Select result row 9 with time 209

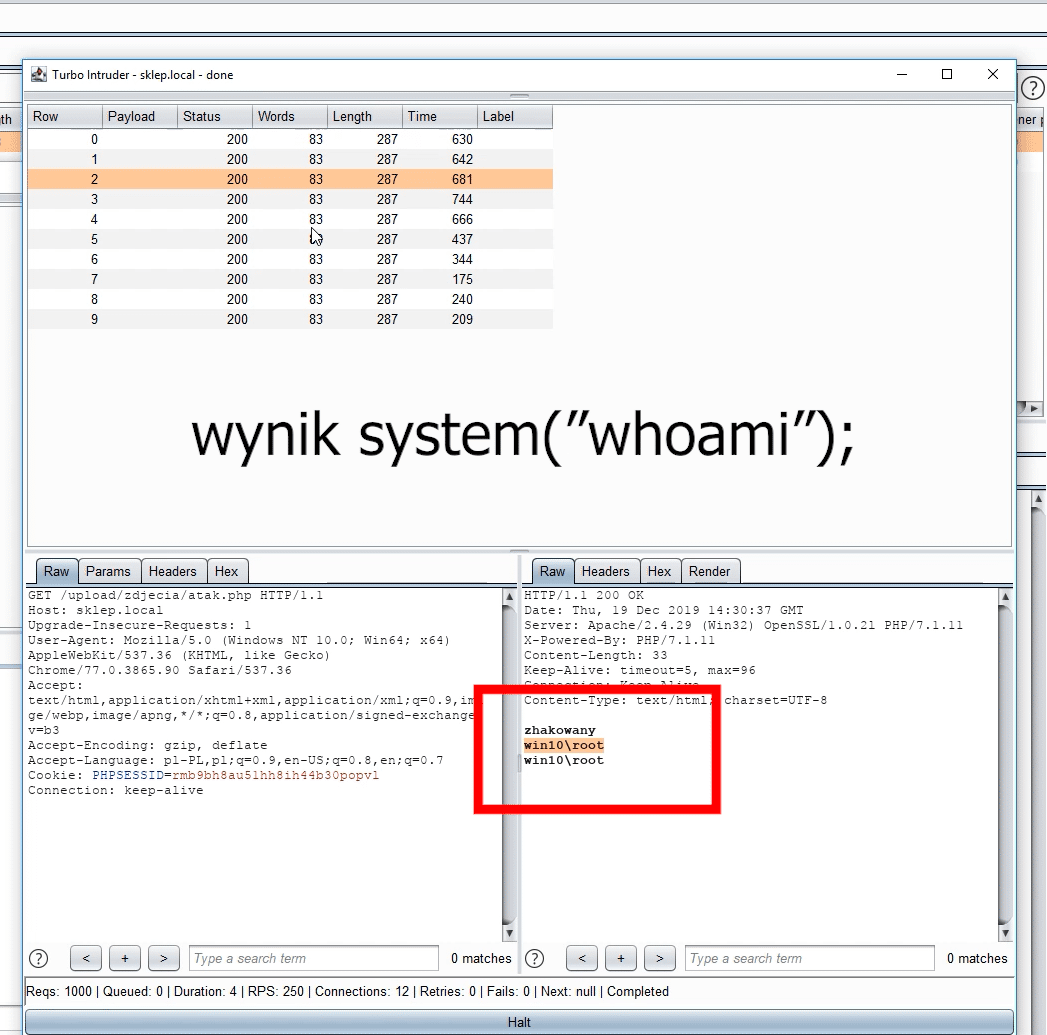coord(290,319)
